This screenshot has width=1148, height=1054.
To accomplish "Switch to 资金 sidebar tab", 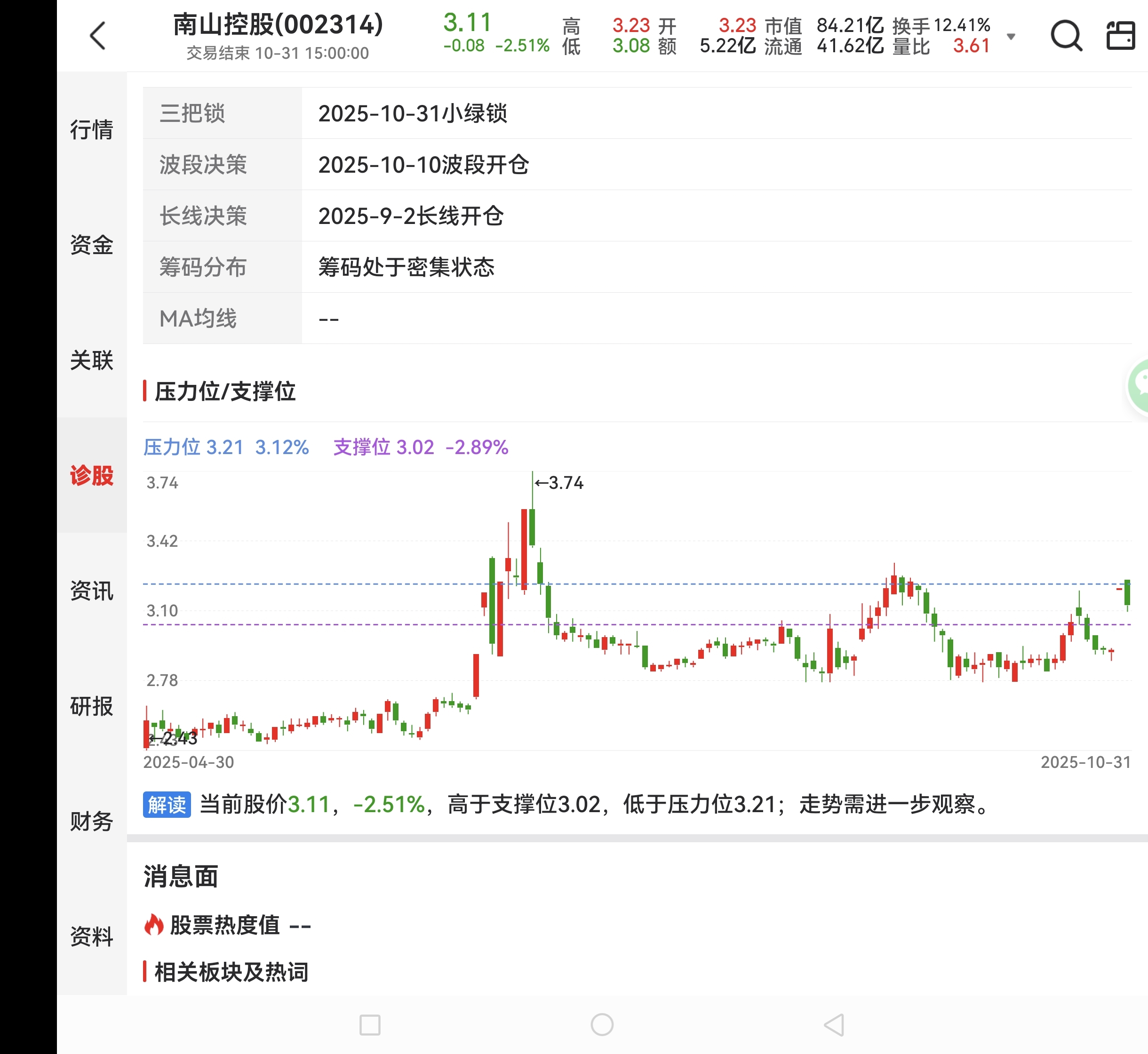I will coord(92,245).
